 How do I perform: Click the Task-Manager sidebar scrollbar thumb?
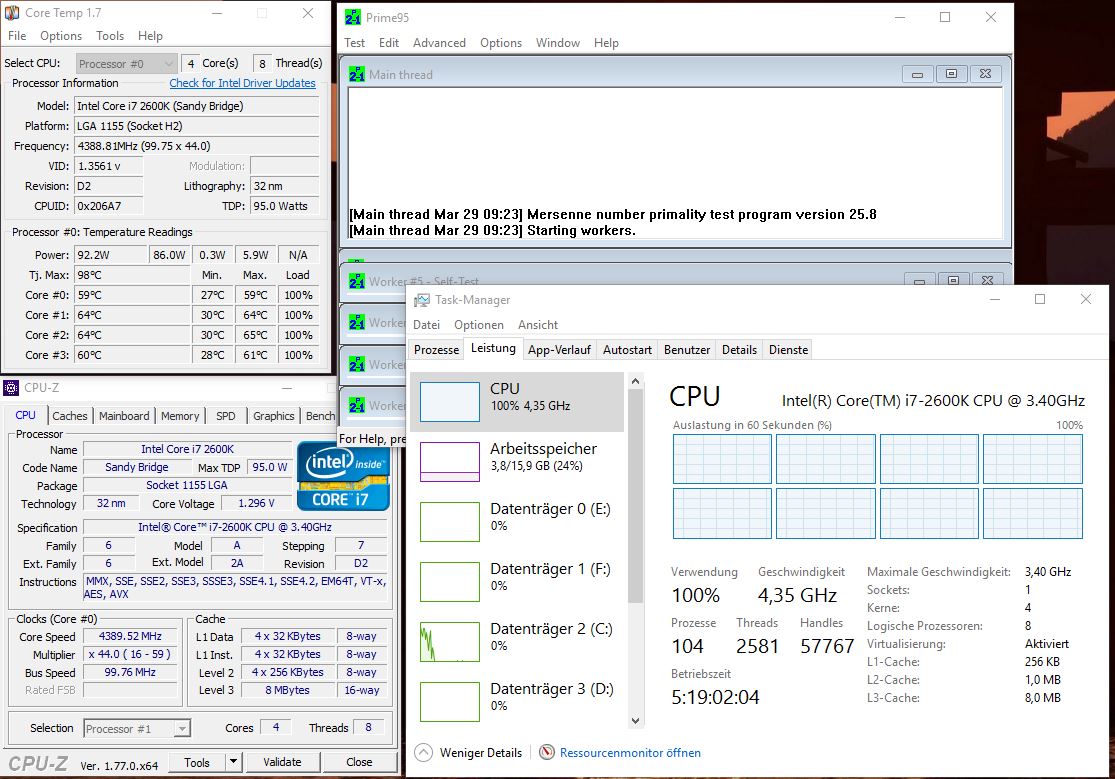(635, 496)
